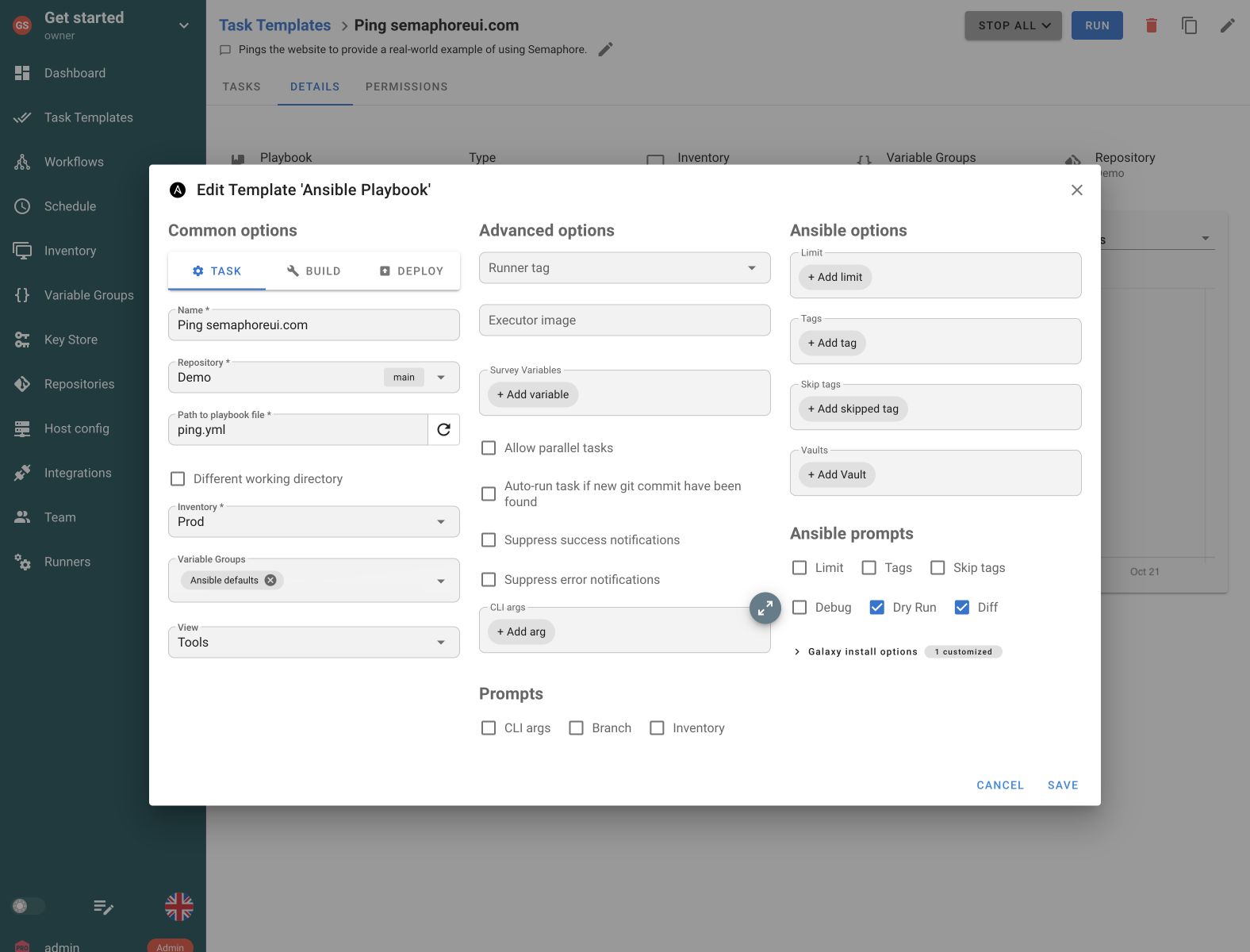Toggle the dark mode switch

pos(28,906)
